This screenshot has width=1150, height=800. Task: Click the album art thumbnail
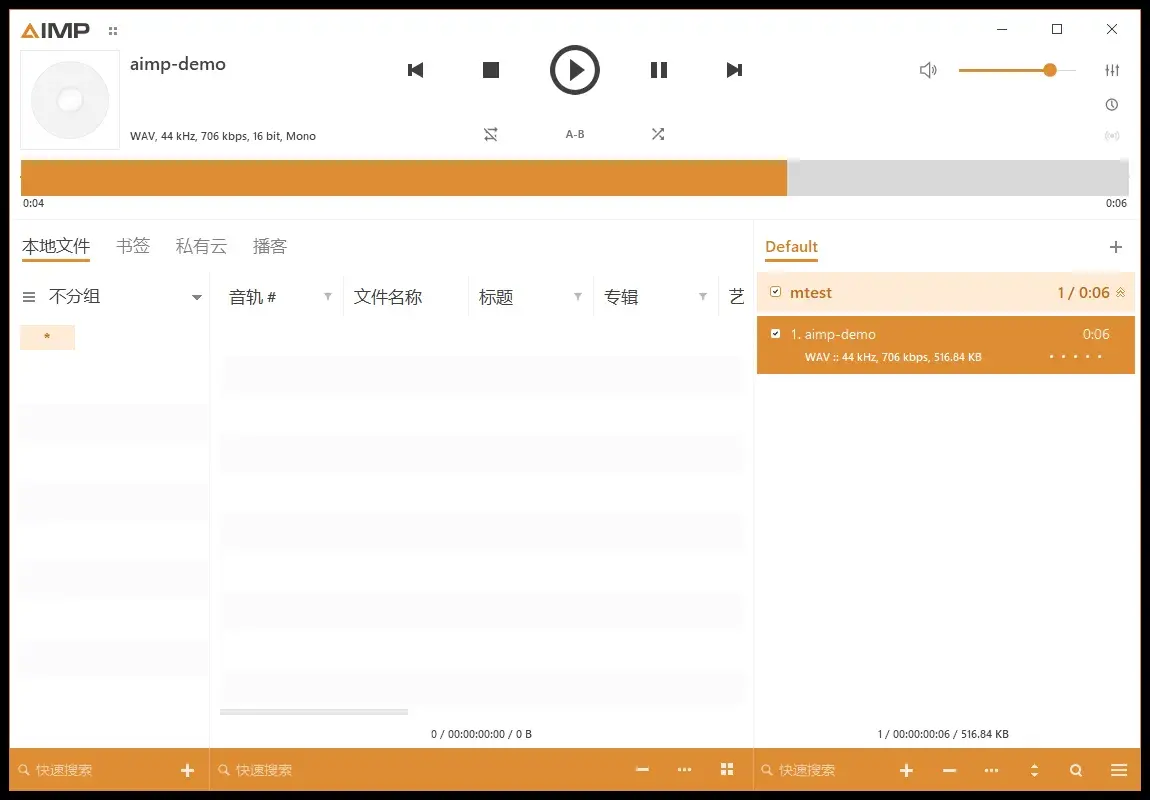[x=70, y=100]
